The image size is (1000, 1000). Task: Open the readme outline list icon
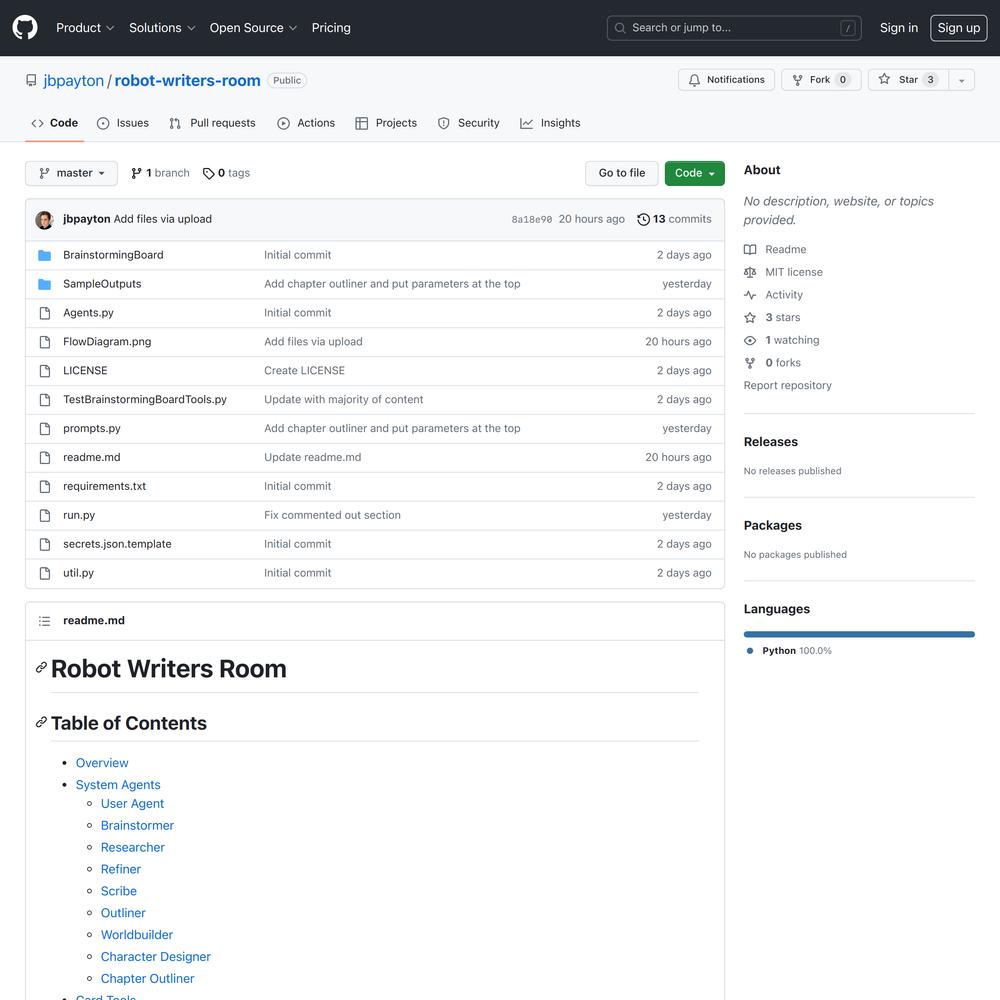click(44, 621)
